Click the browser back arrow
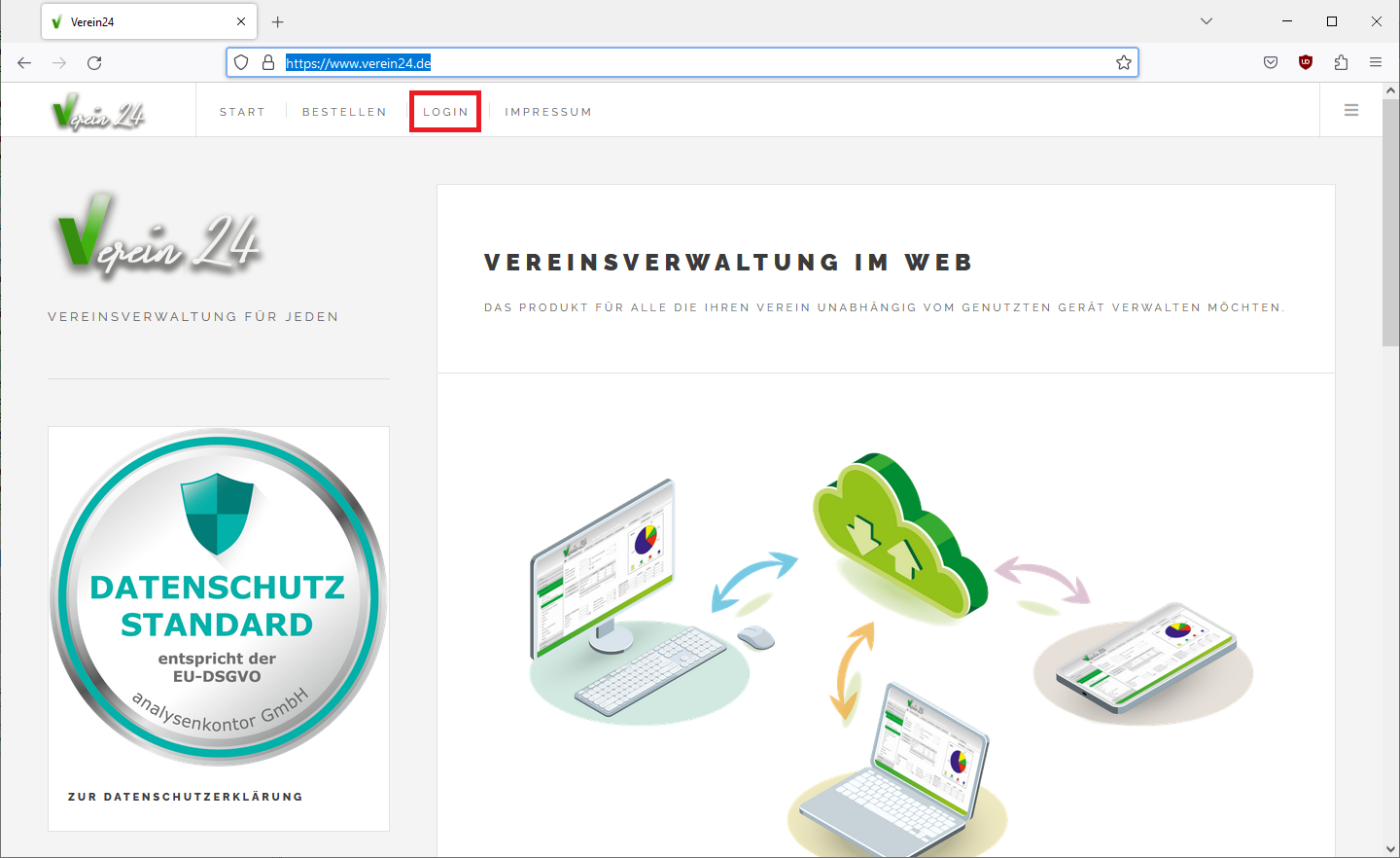The image size is (1400, 858). pos(24,63)
